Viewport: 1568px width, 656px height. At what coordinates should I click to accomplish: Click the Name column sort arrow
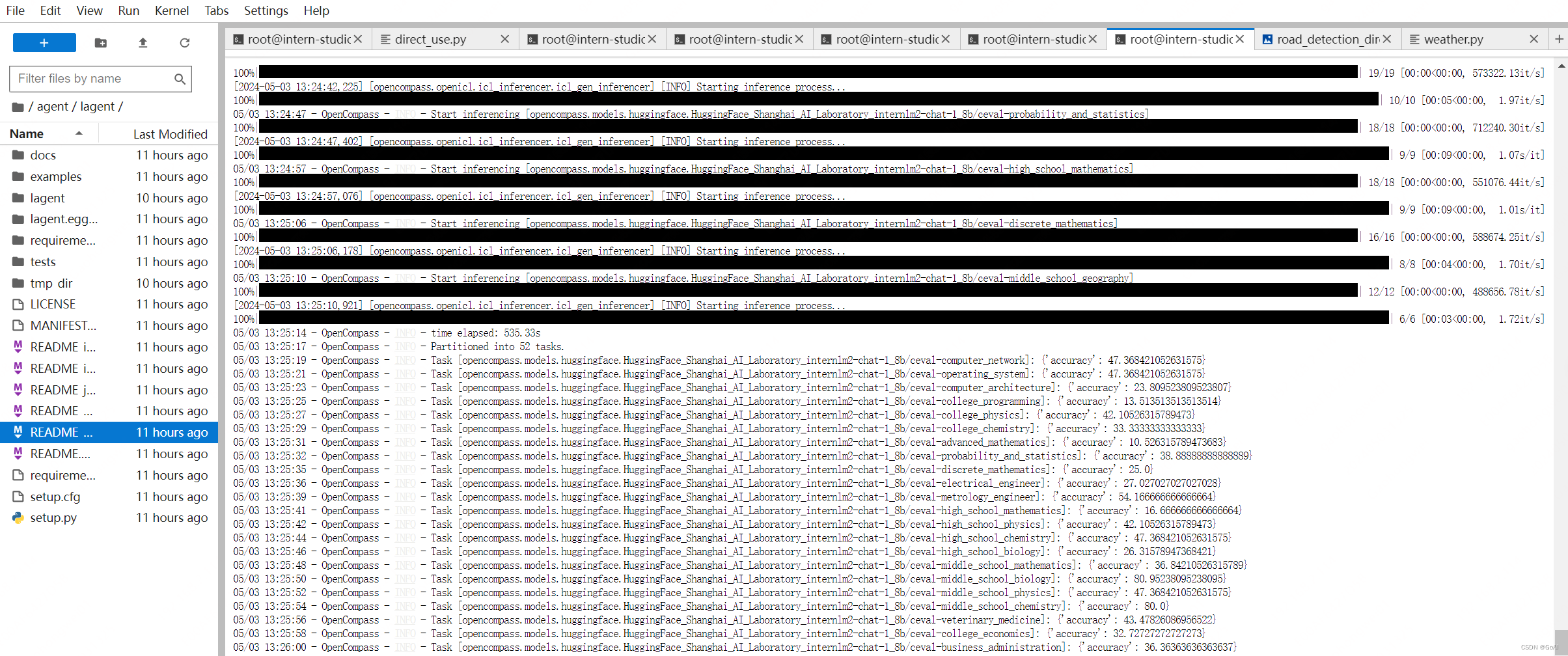pos(79,133)
